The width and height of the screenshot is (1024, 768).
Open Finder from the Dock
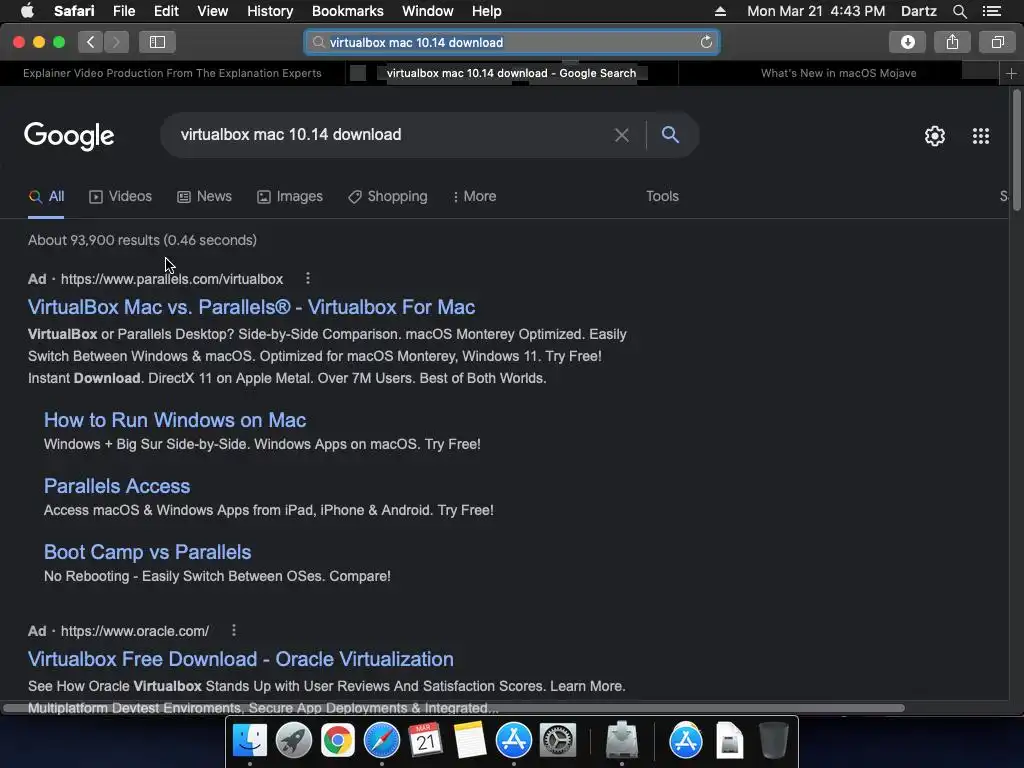pyautogui.click(x=250, y=741)
